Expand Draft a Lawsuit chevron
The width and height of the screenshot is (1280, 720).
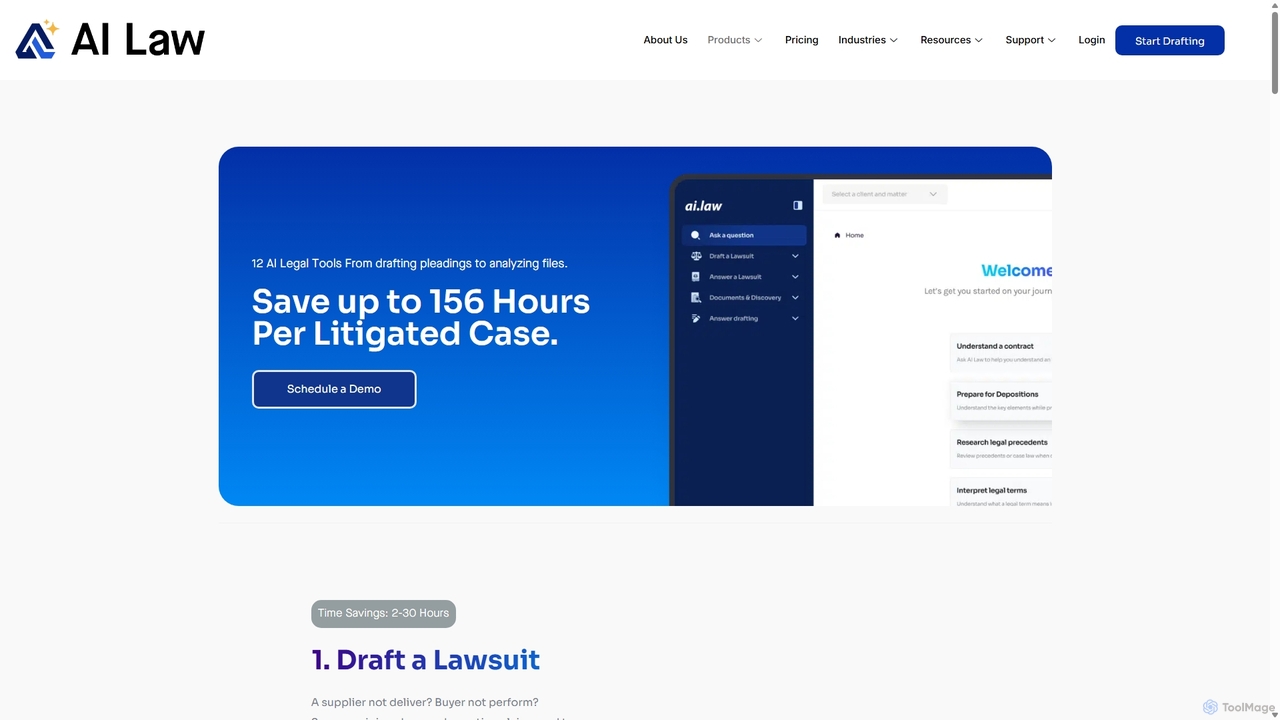click(x=796, y=256)
